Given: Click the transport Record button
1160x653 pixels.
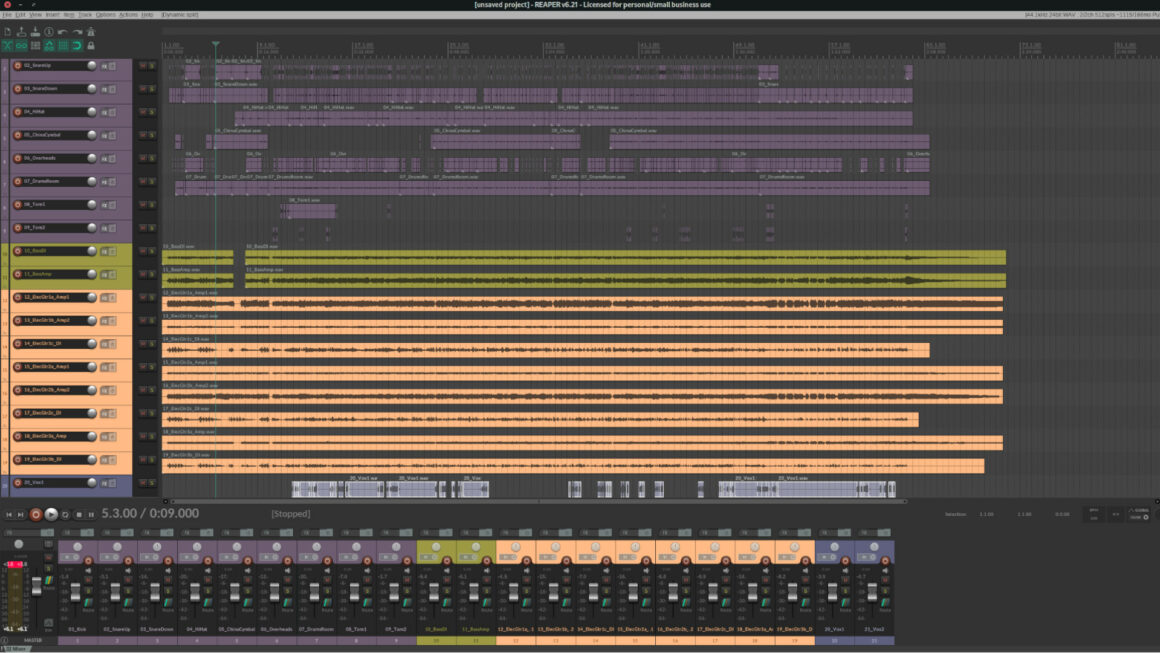Looking at the screenshot, I should pyautogui.click(x=36, y=514).
